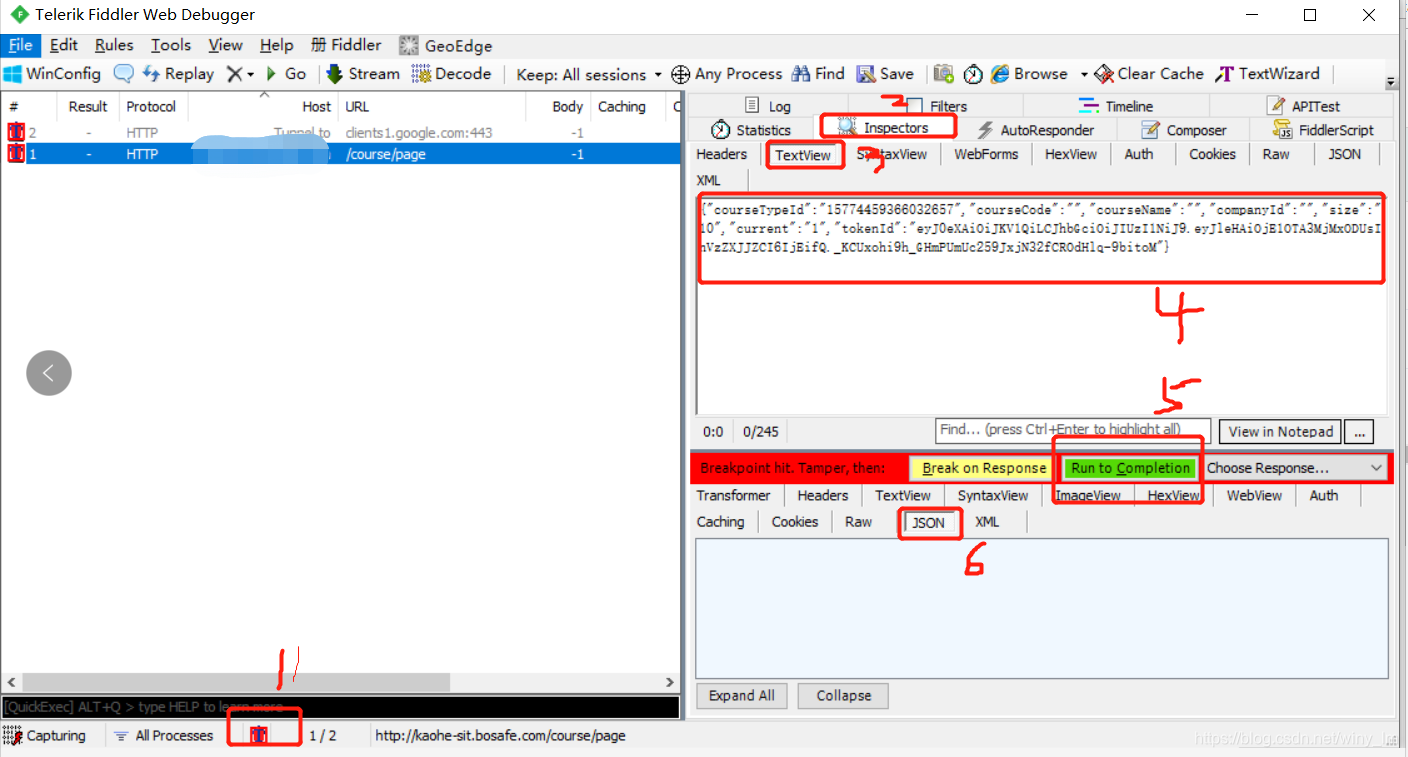Image resolution: width=1408 pixels, height=757 pixels.
Task: Click the breakpoint icon of session 1
Action: [x=15, y=153]
